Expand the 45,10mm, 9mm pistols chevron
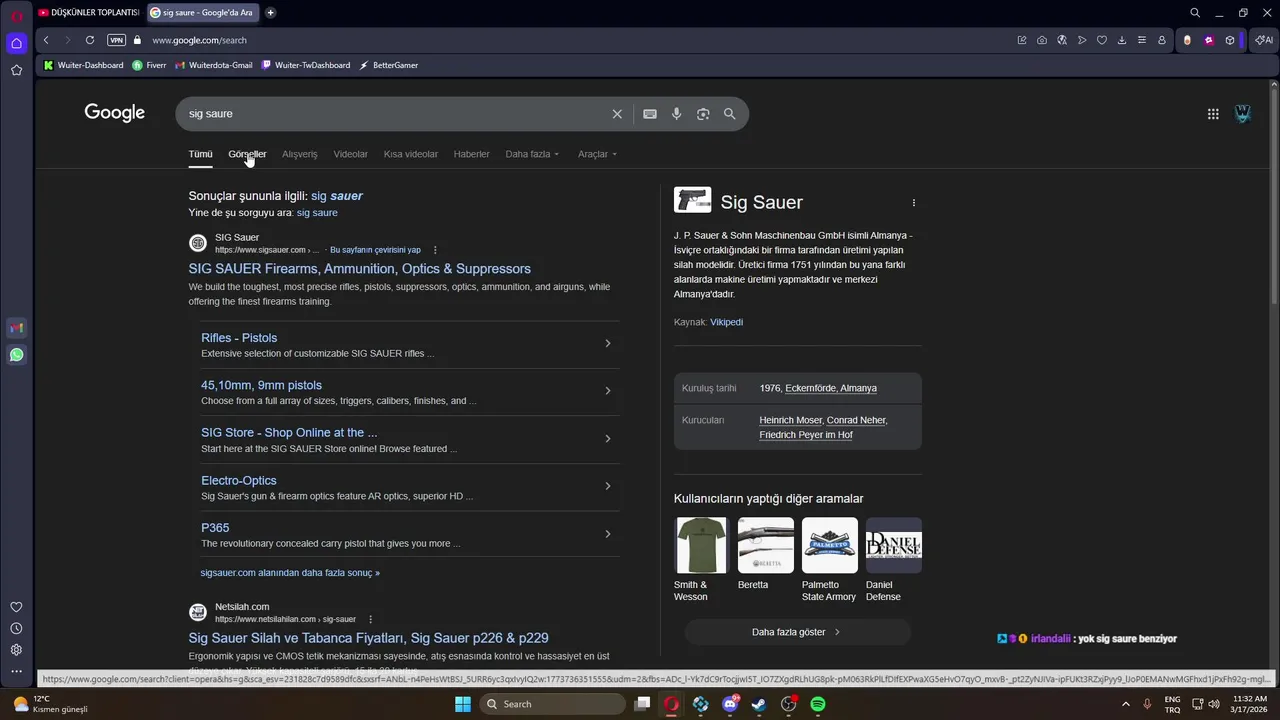 coord(608,391)
